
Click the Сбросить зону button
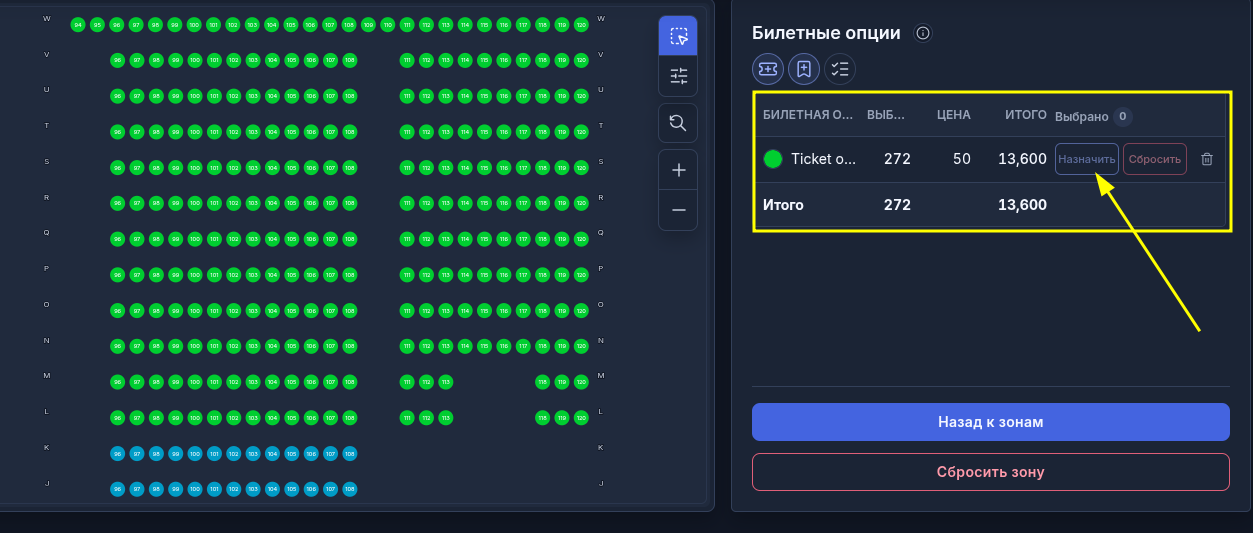(990, 472)
